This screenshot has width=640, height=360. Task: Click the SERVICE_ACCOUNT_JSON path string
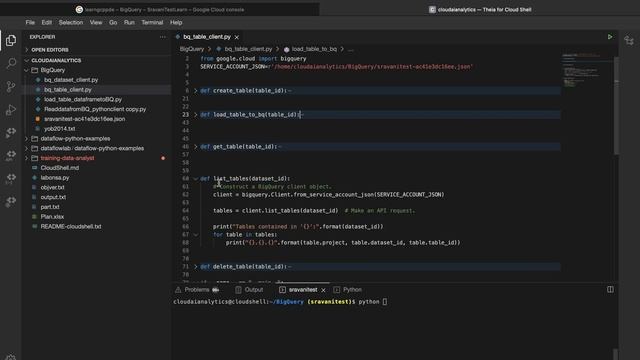coord(371,67)
